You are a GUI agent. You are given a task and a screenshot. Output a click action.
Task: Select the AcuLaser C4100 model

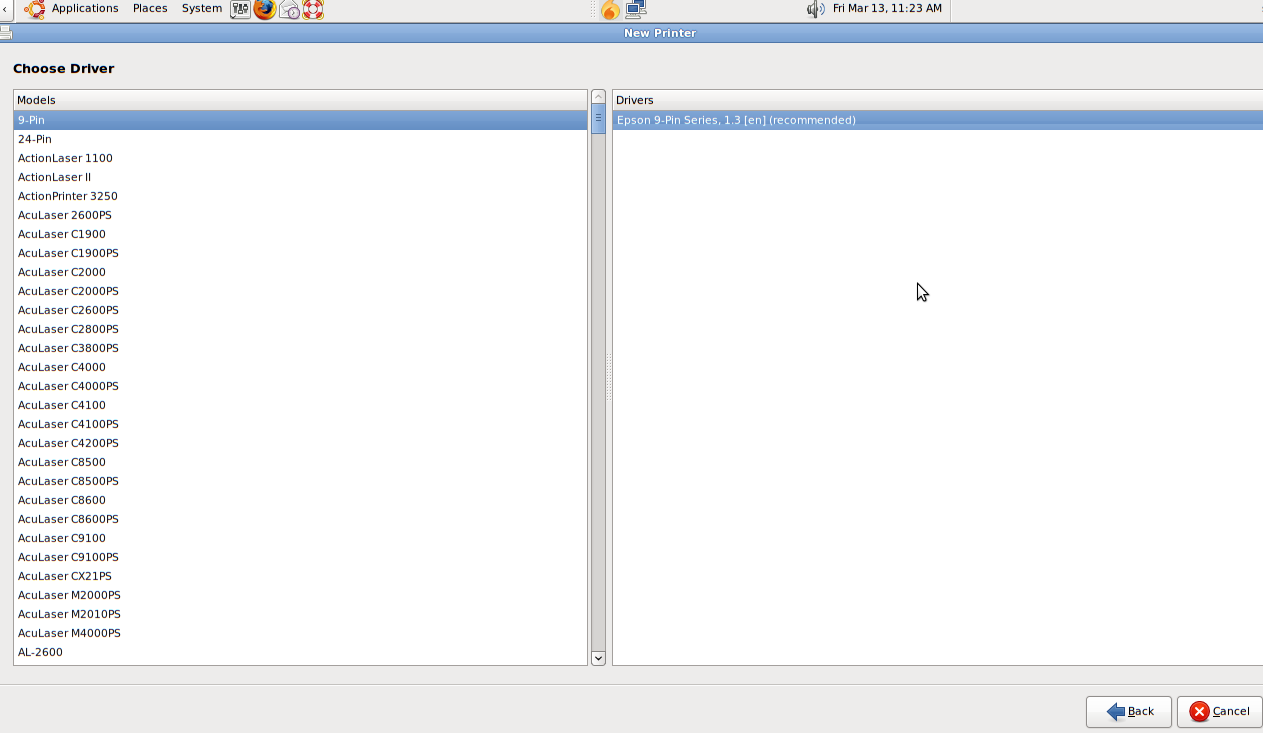point(300,405)
